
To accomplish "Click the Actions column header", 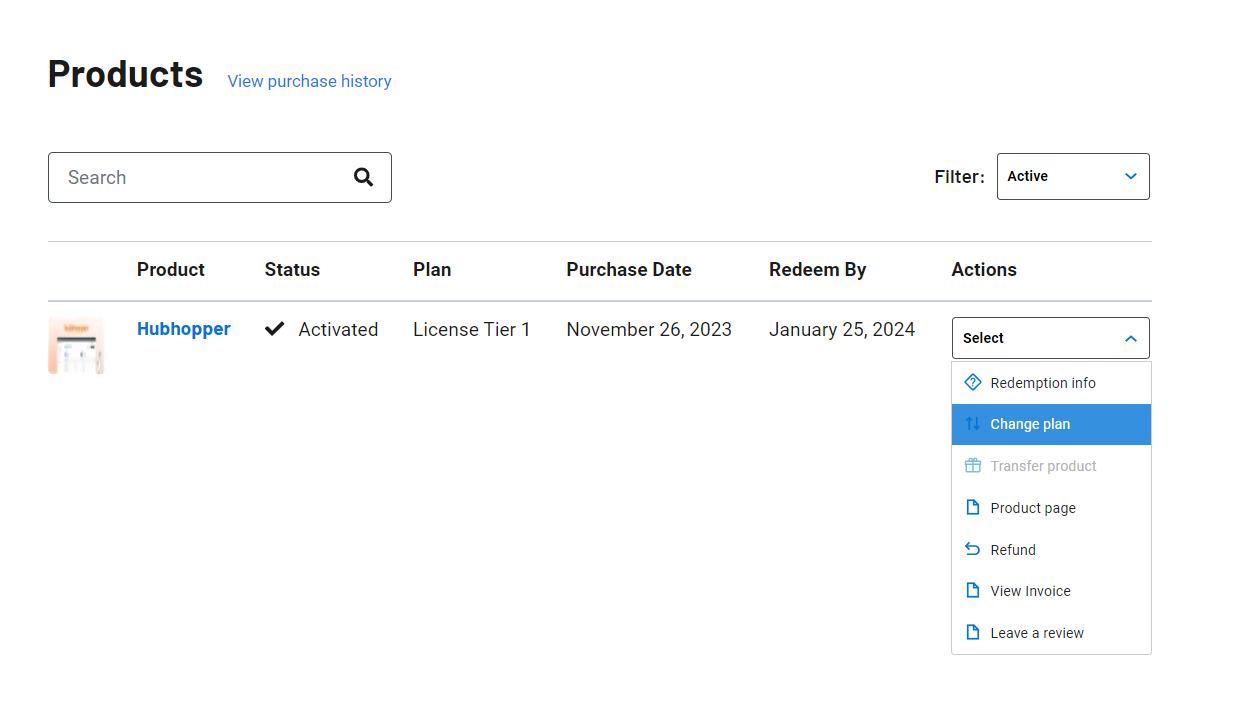I will point(984,269).
